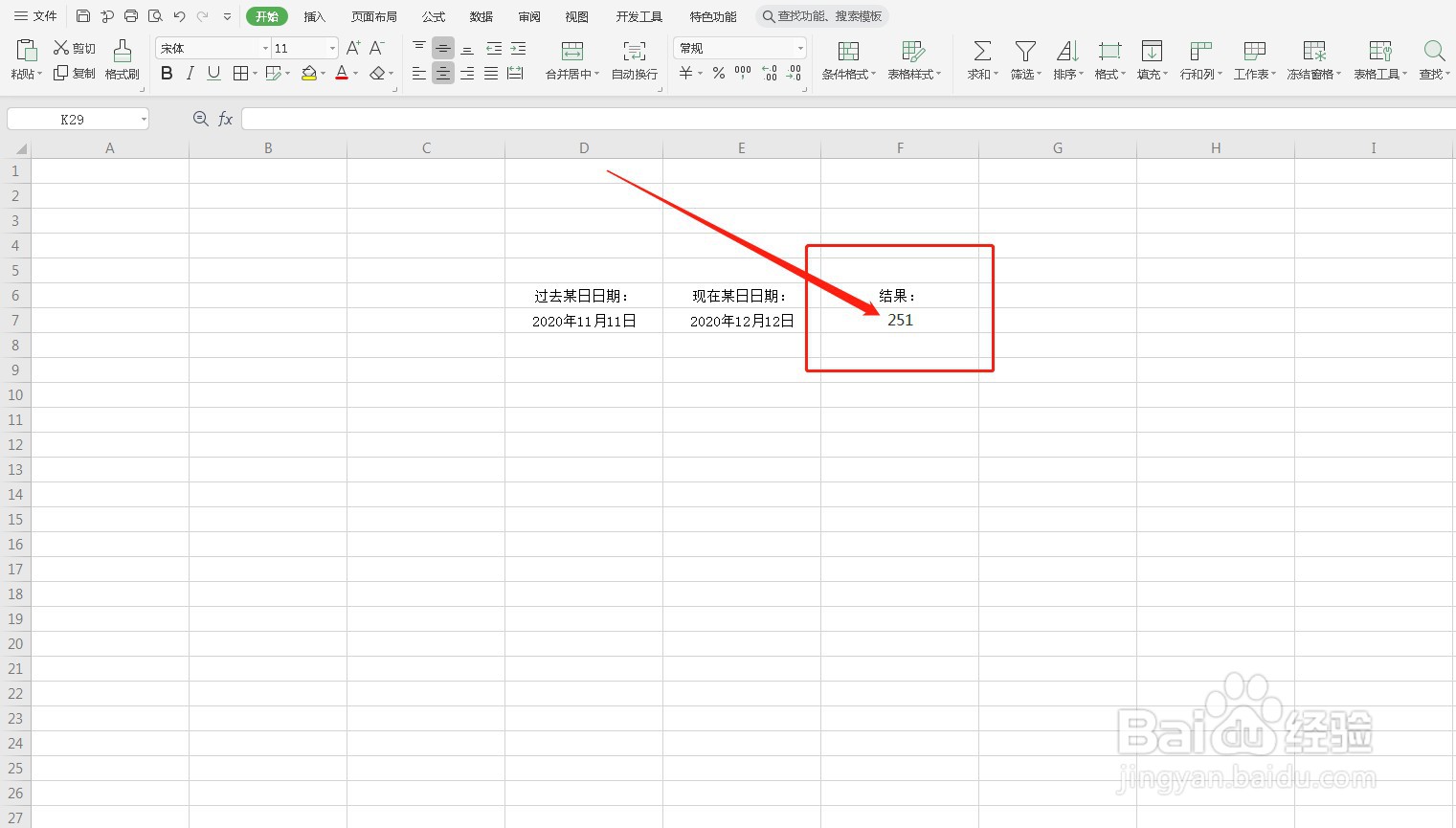Redo the last undone action

[203, 16]
